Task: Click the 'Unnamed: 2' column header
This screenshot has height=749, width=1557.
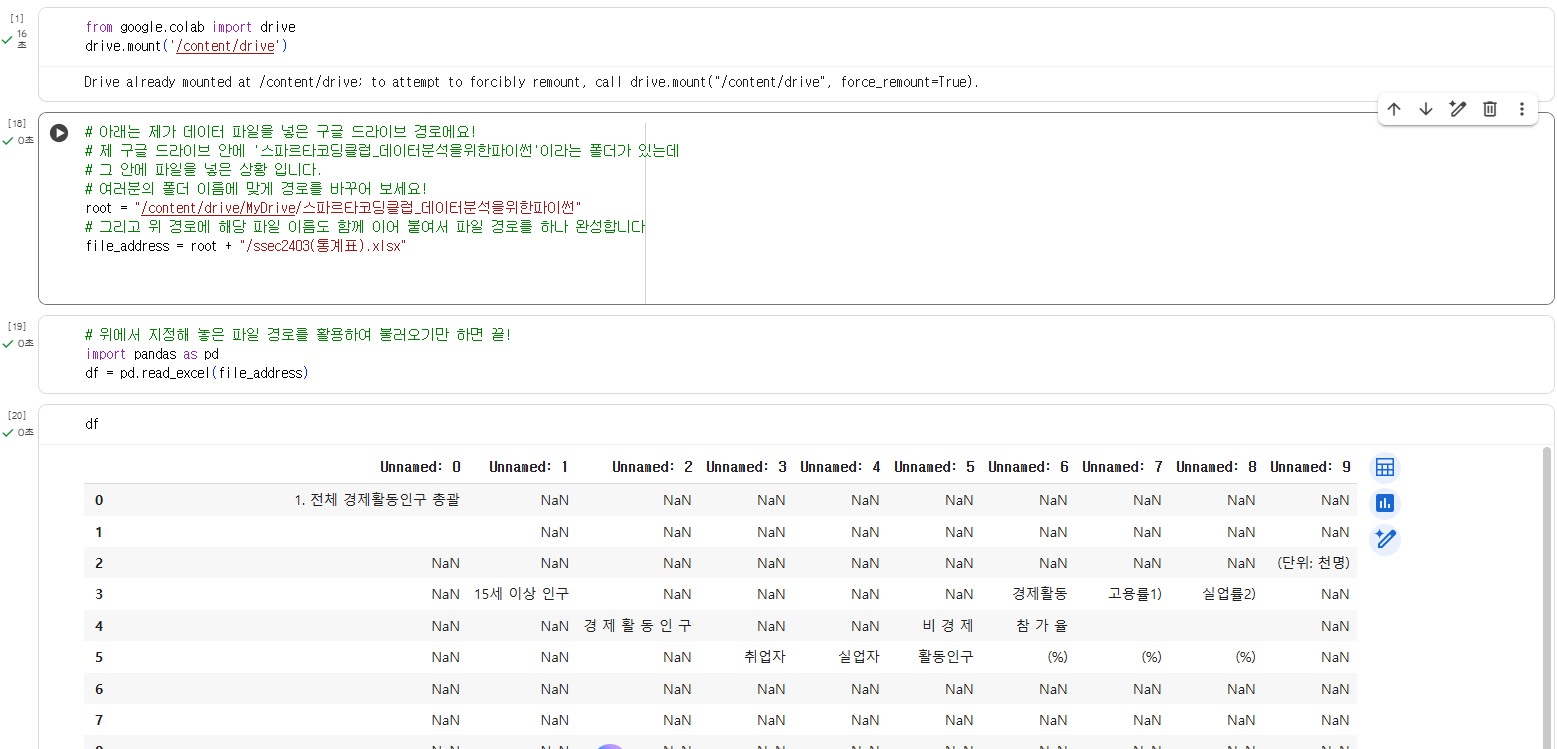Action: (x=652, y=467)
